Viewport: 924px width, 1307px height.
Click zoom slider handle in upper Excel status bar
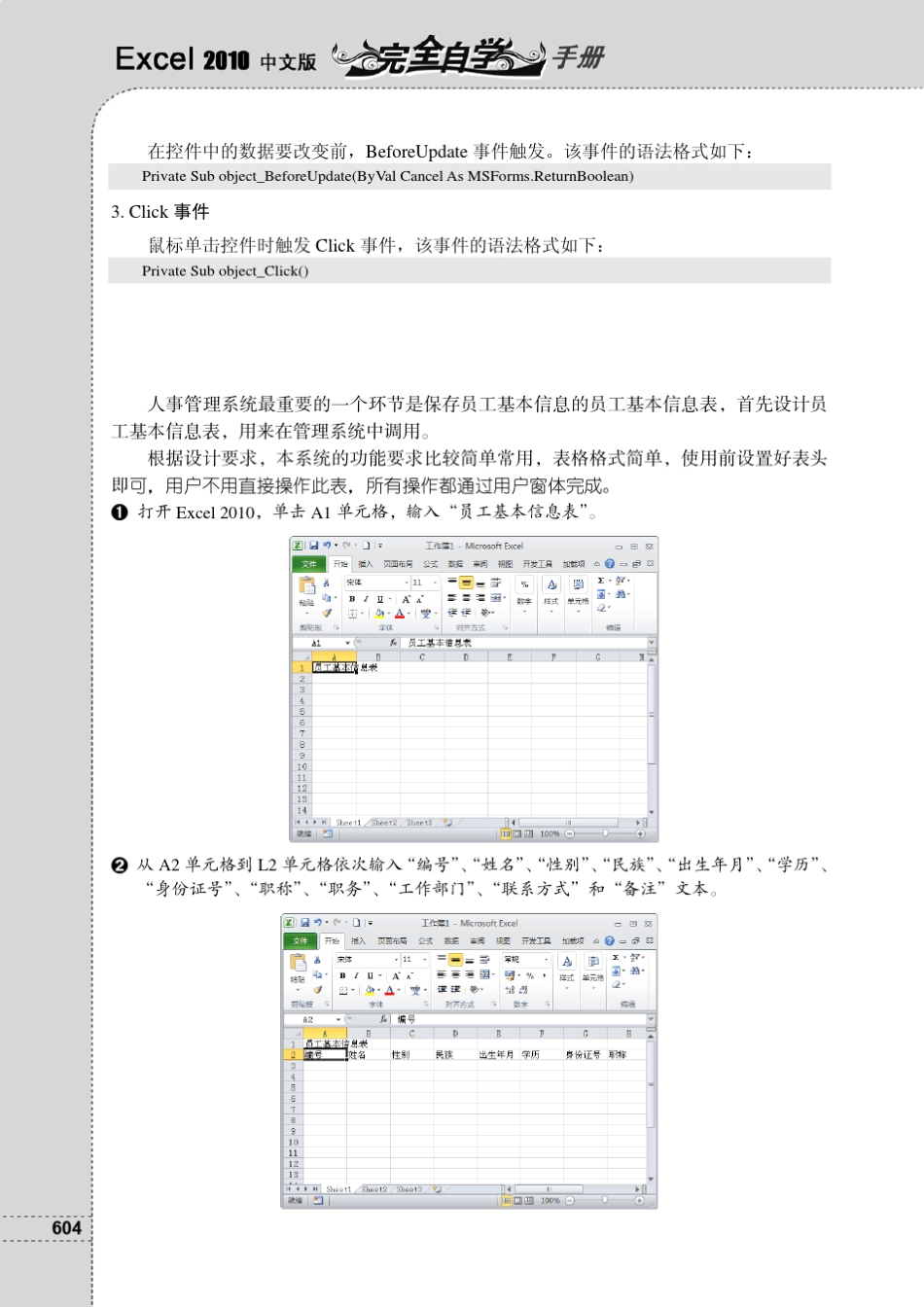(x=606, y=833)
